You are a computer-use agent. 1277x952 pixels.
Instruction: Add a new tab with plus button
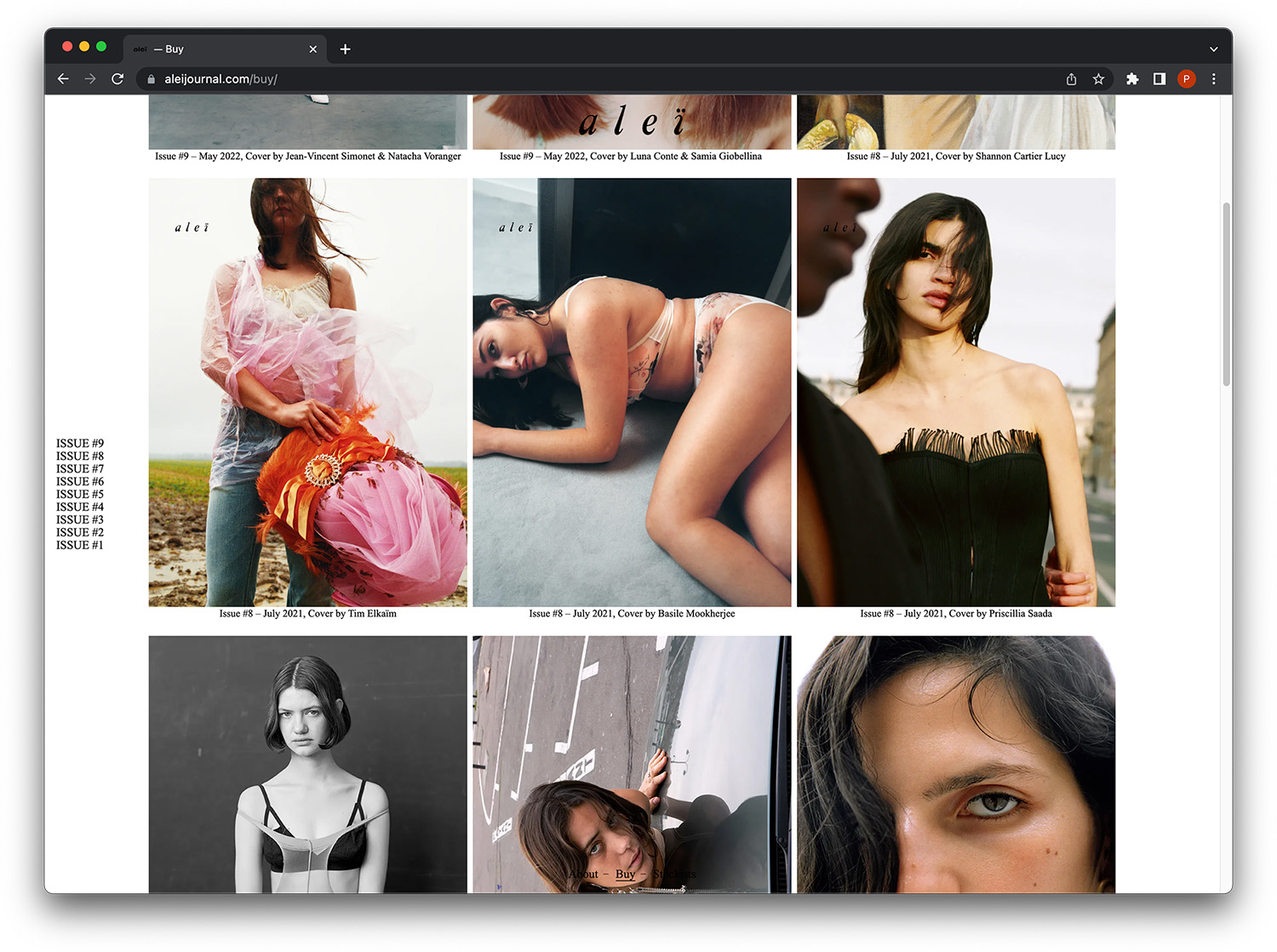pos(345,49)
